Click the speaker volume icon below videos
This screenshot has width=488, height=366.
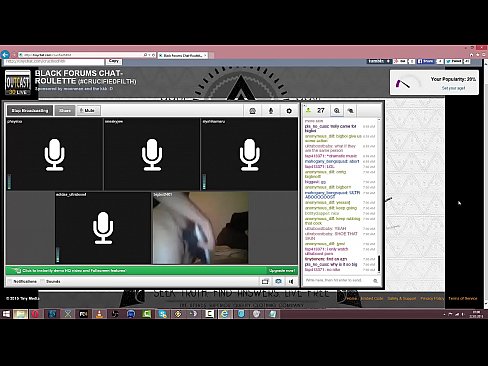(x=291, y=282)
